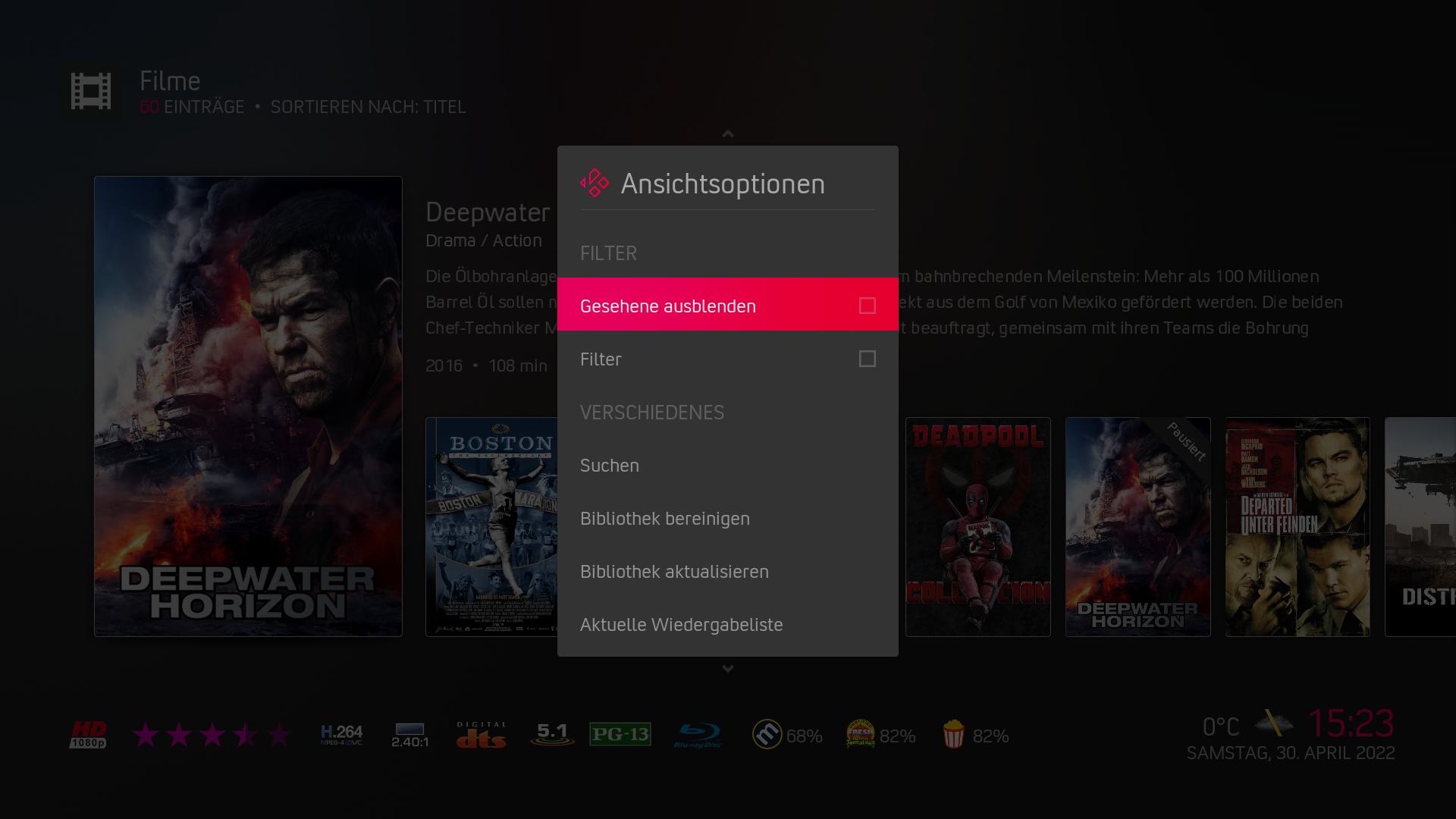1456x819 pixels.
Task: Click the H.264 codec badge
Action: (341, 734)
